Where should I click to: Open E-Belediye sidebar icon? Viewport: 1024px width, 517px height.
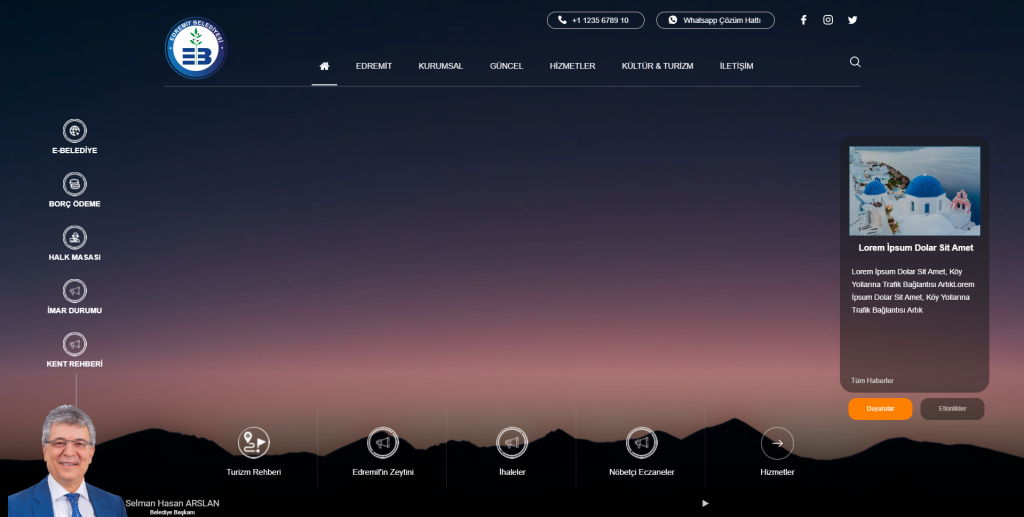(75, 131)
